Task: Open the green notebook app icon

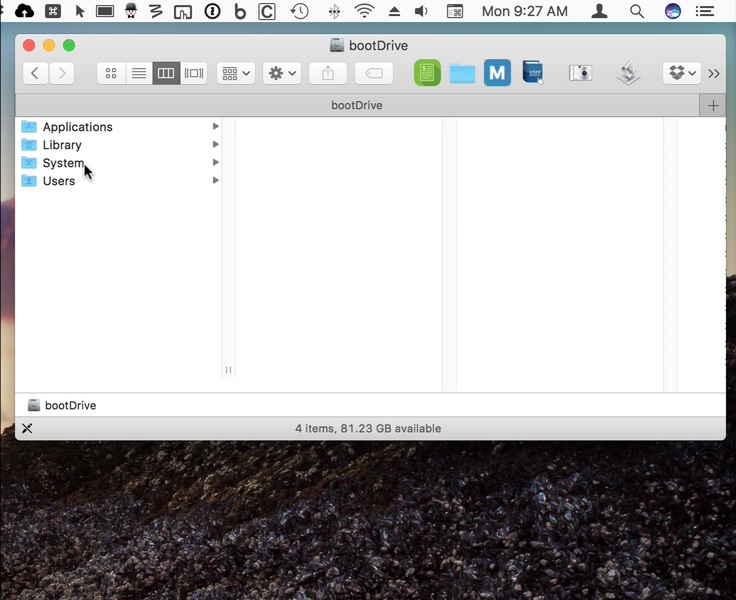Action: coord(427,73)
